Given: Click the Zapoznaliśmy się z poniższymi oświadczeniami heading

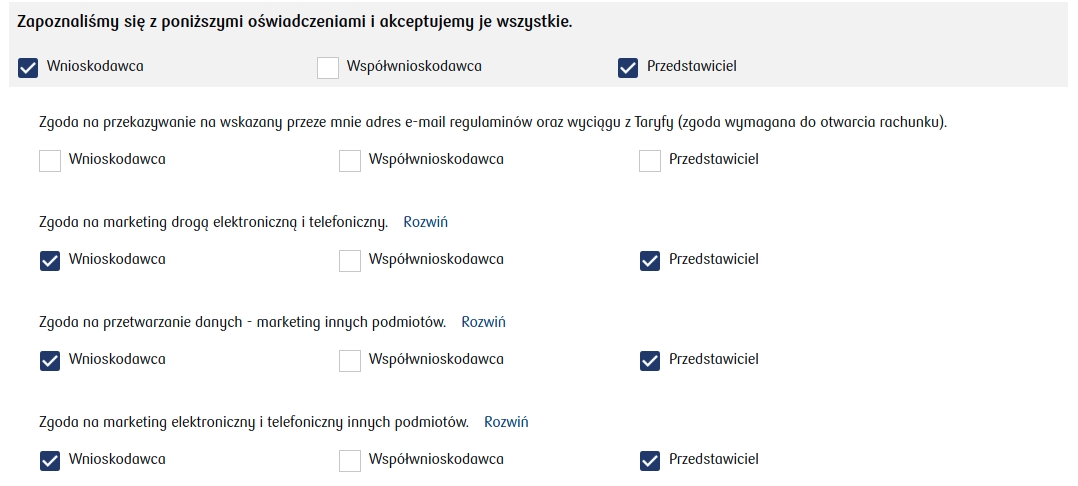Looking at the screenshot, I should (295, 22).
